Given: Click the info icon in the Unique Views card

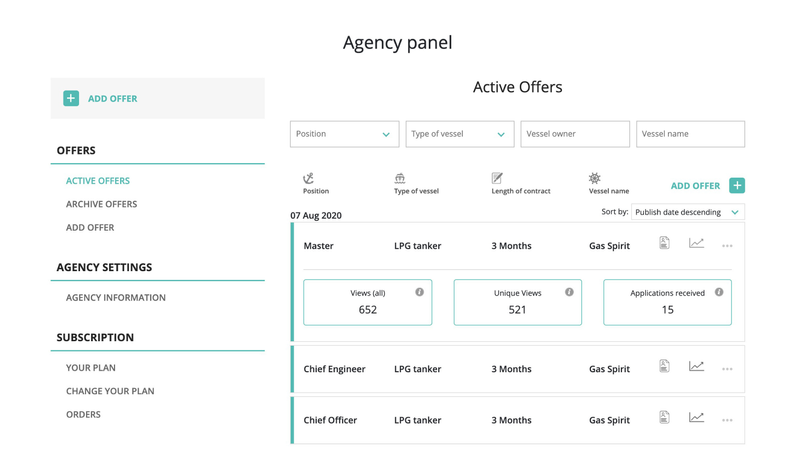Looking at the screenshot, I should coord(569,292).
